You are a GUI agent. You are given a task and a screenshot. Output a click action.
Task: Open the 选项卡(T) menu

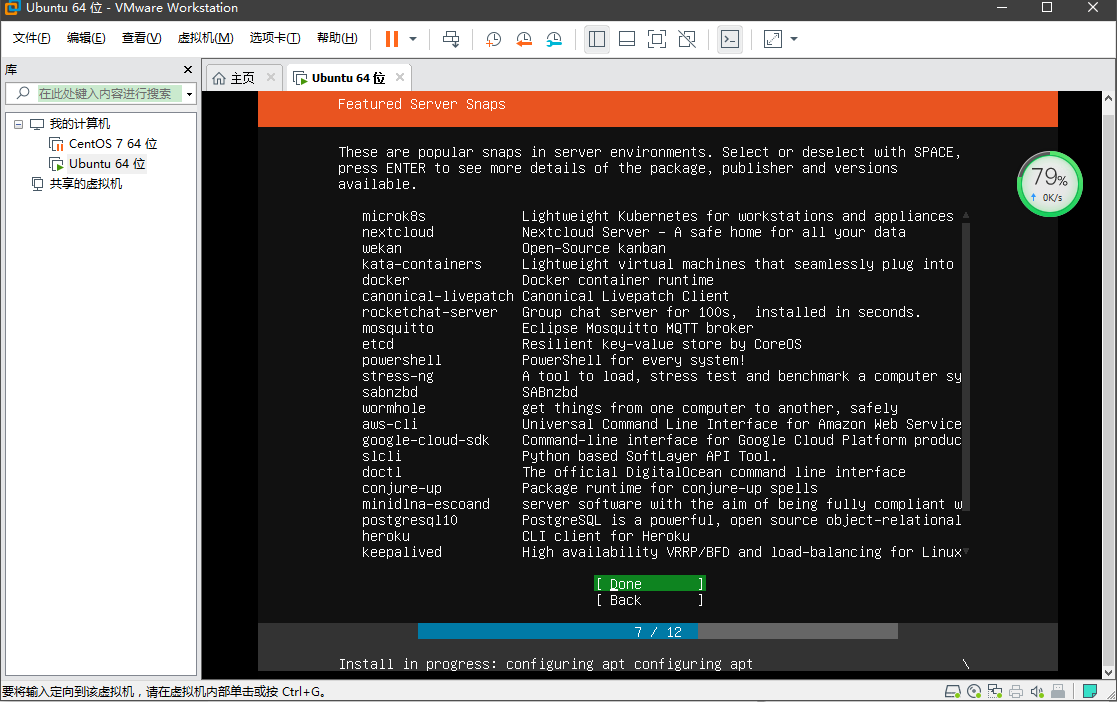click(275, 38)
